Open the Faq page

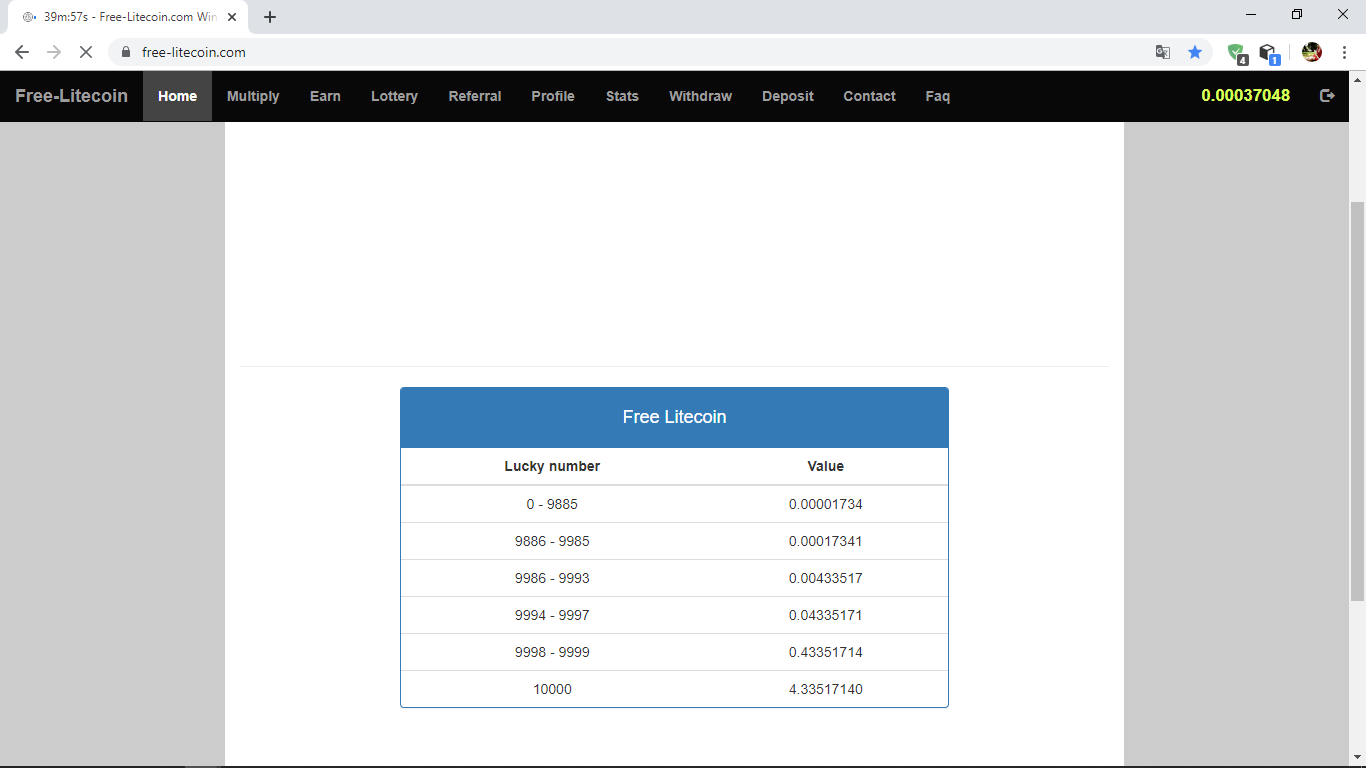pos(938,96)
